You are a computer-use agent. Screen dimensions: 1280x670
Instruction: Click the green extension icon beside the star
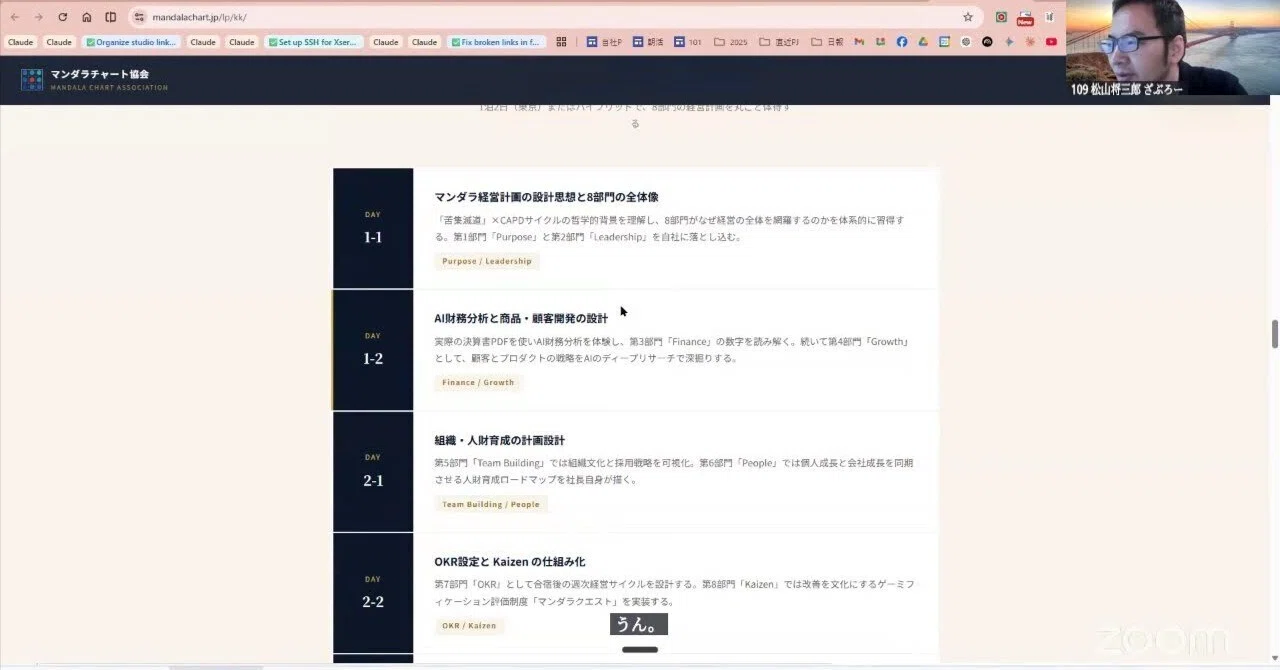1001,17
